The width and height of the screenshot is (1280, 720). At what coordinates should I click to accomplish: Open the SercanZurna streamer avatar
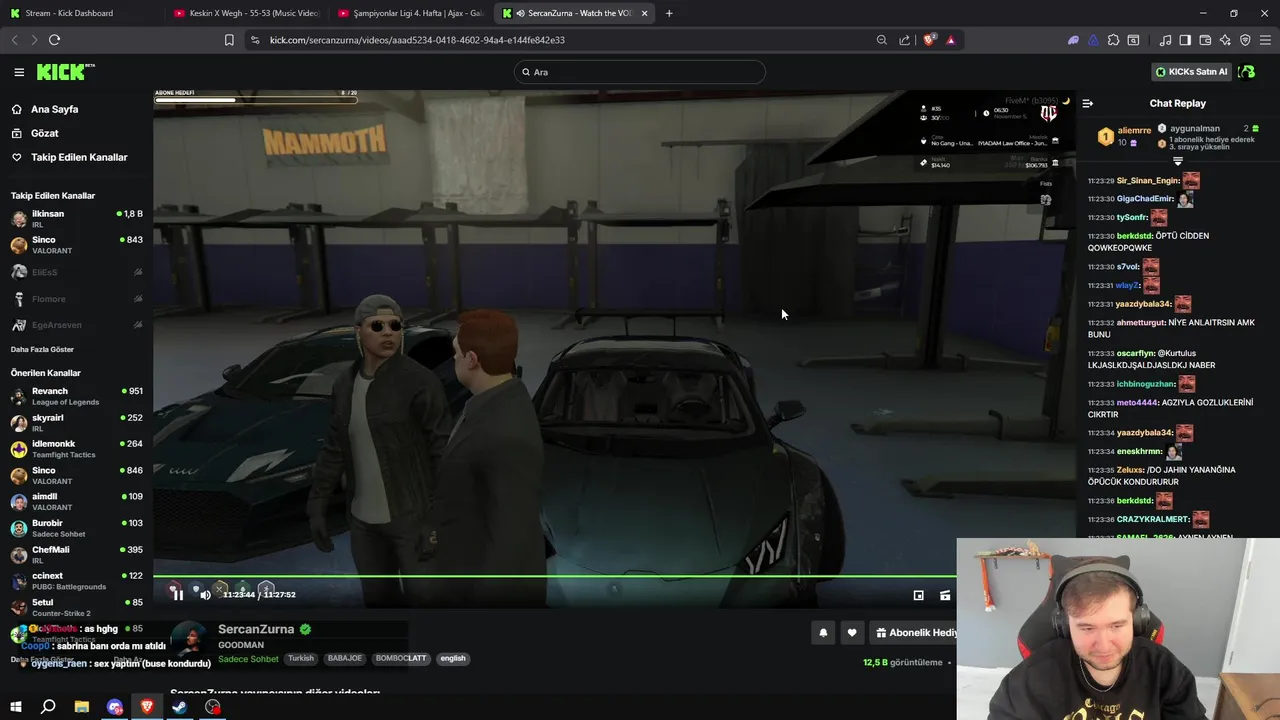(189, 640)
